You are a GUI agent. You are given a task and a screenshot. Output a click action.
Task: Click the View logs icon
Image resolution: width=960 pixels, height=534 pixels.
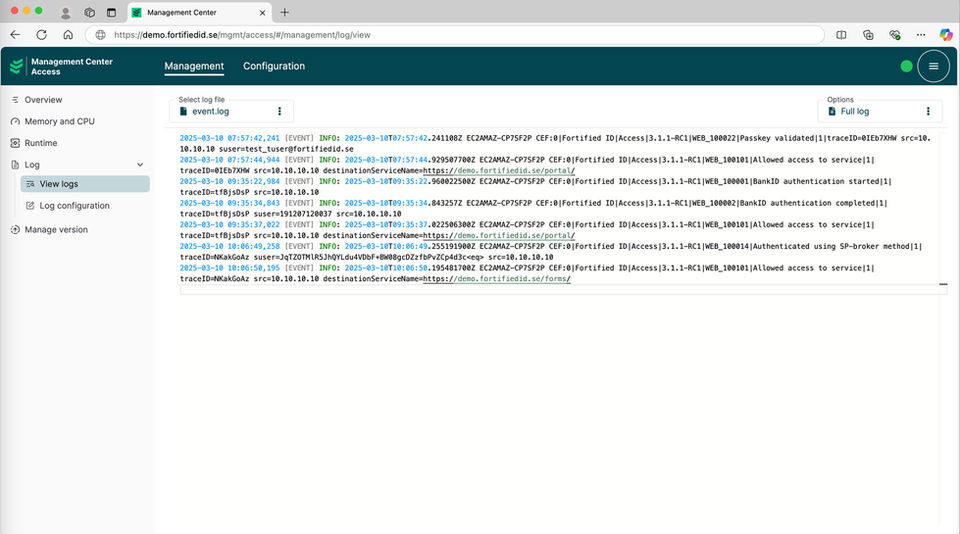point(30,184)
